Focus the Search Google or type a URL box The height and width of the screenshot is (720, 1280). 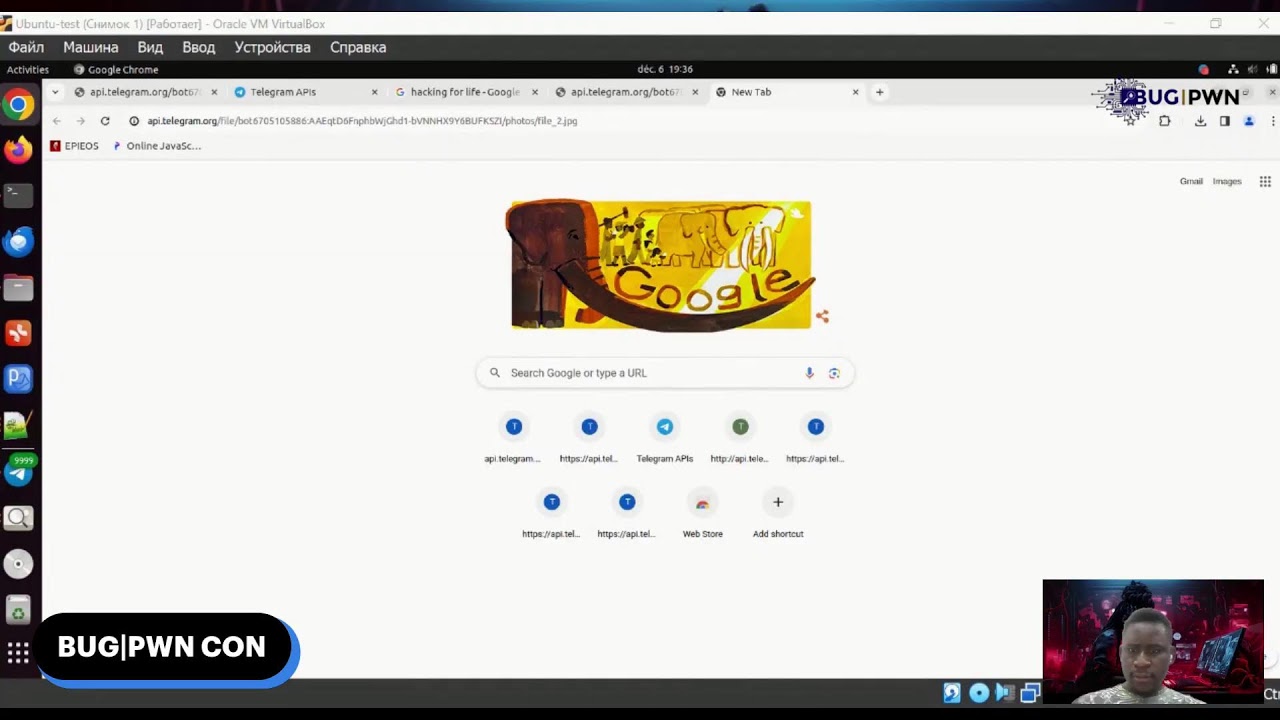[665, 373]
